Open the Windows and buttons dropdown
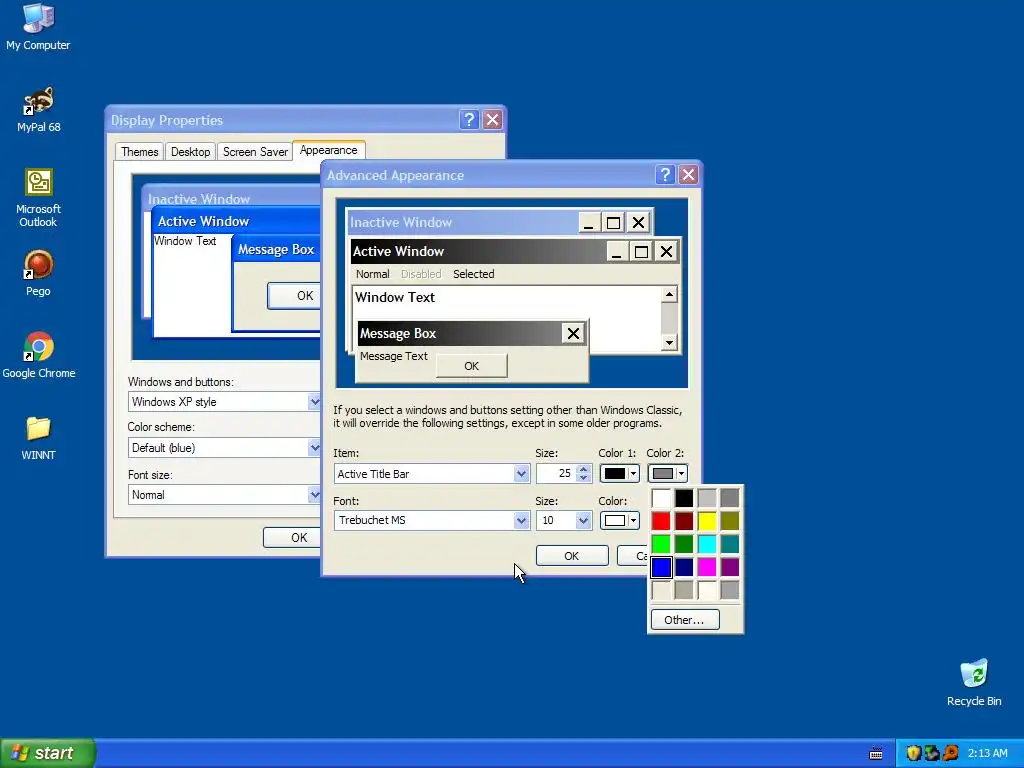 [314, 402]
